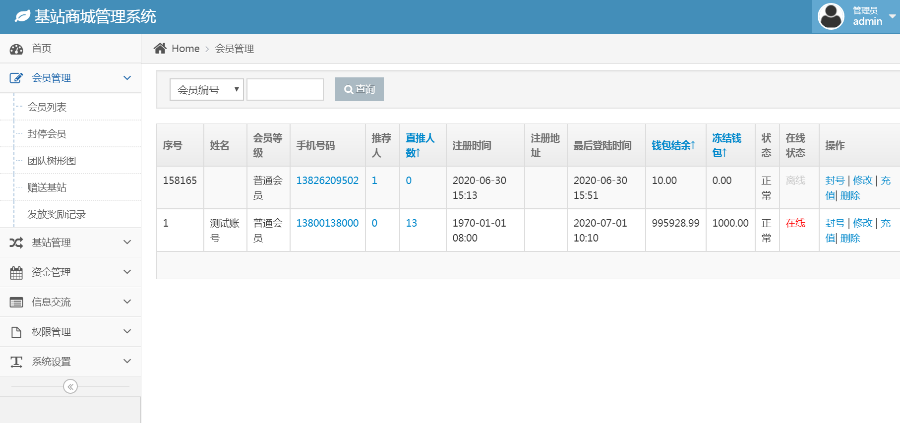Click the list icon beside 信息交流

pos(16,302)
